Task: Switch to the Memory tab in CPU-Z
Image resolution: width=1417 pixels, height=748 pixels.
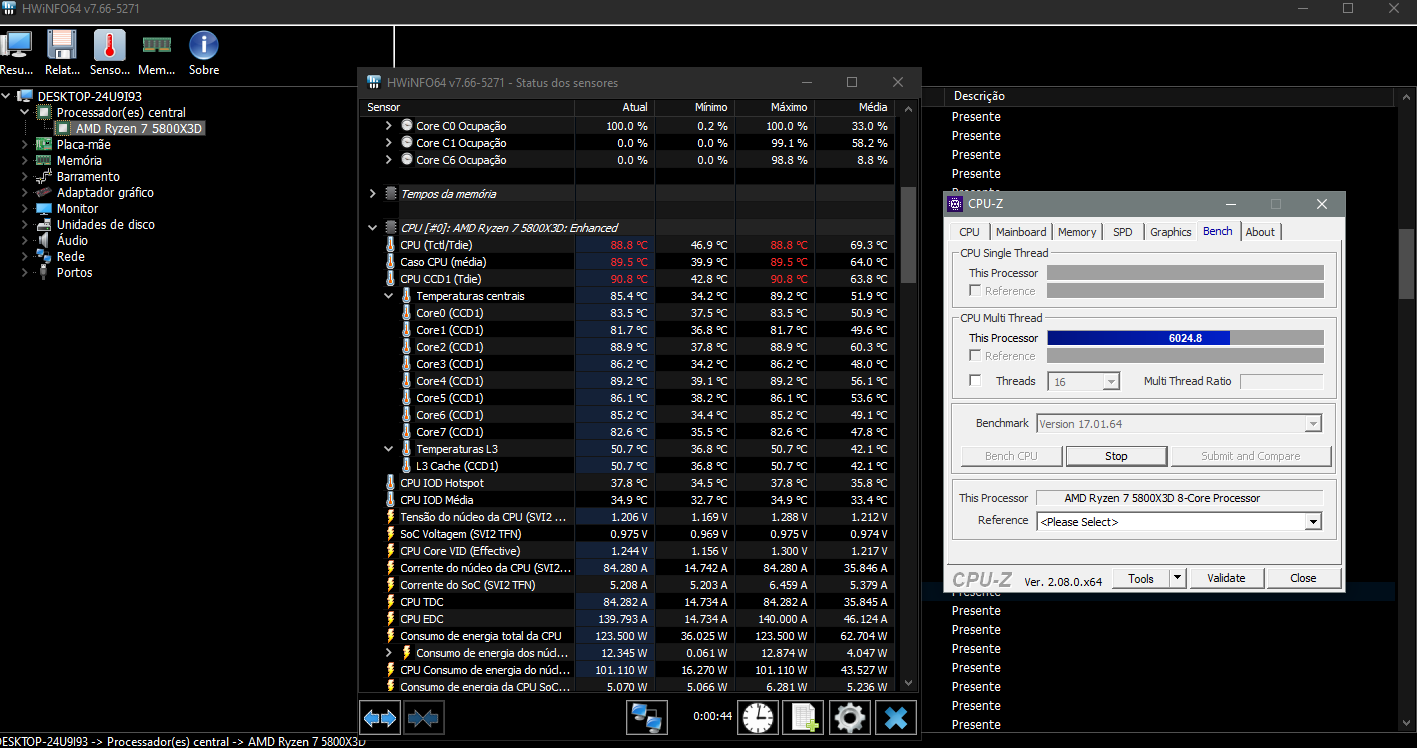Action: (x=1077, y=232)
